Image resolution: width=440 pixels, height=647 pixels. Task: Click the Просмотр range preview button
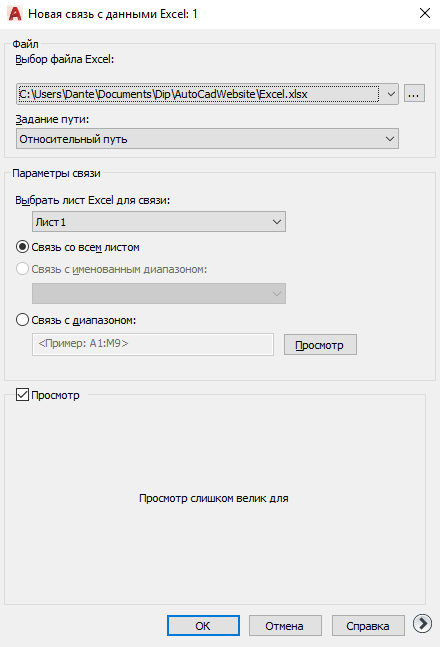320,345
